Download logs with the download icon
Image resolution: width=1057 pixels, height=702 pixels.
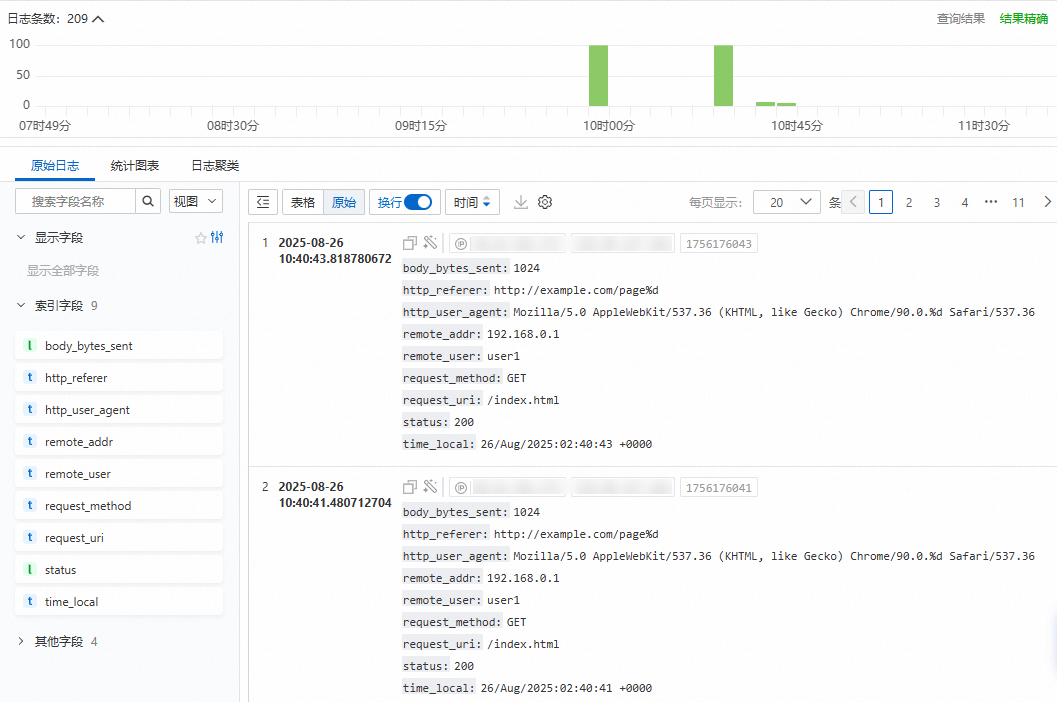click(x=520, y=202)
